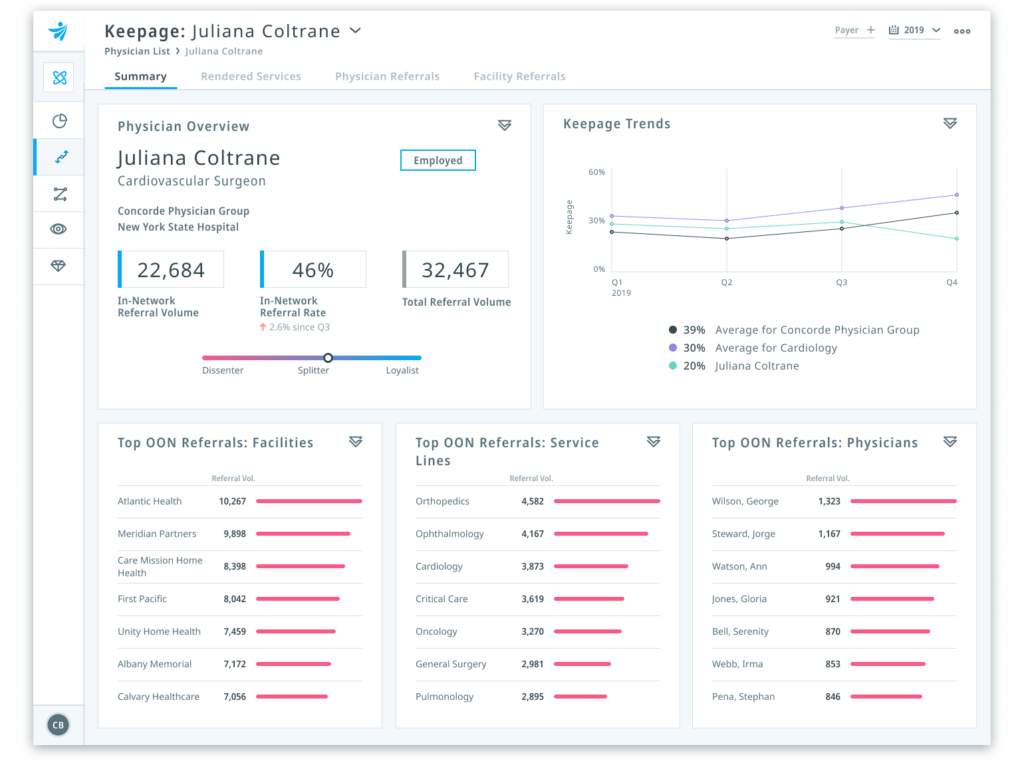1024x761 pixels.
Task: Open the zigzag pathways icon in the sidebar
Action: coord(59,194)
